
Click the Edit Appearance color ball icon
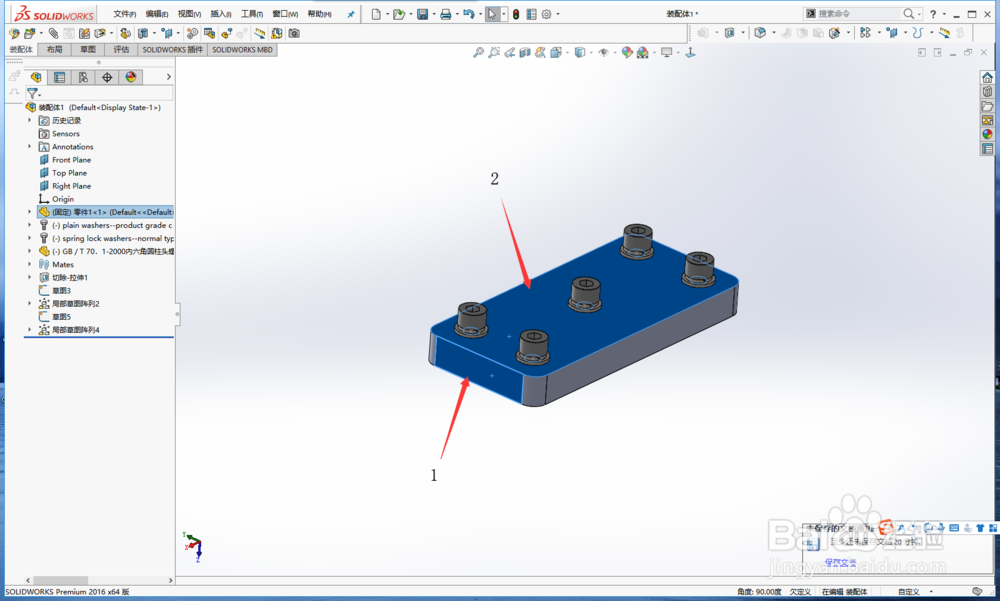[x=627, y=52]
